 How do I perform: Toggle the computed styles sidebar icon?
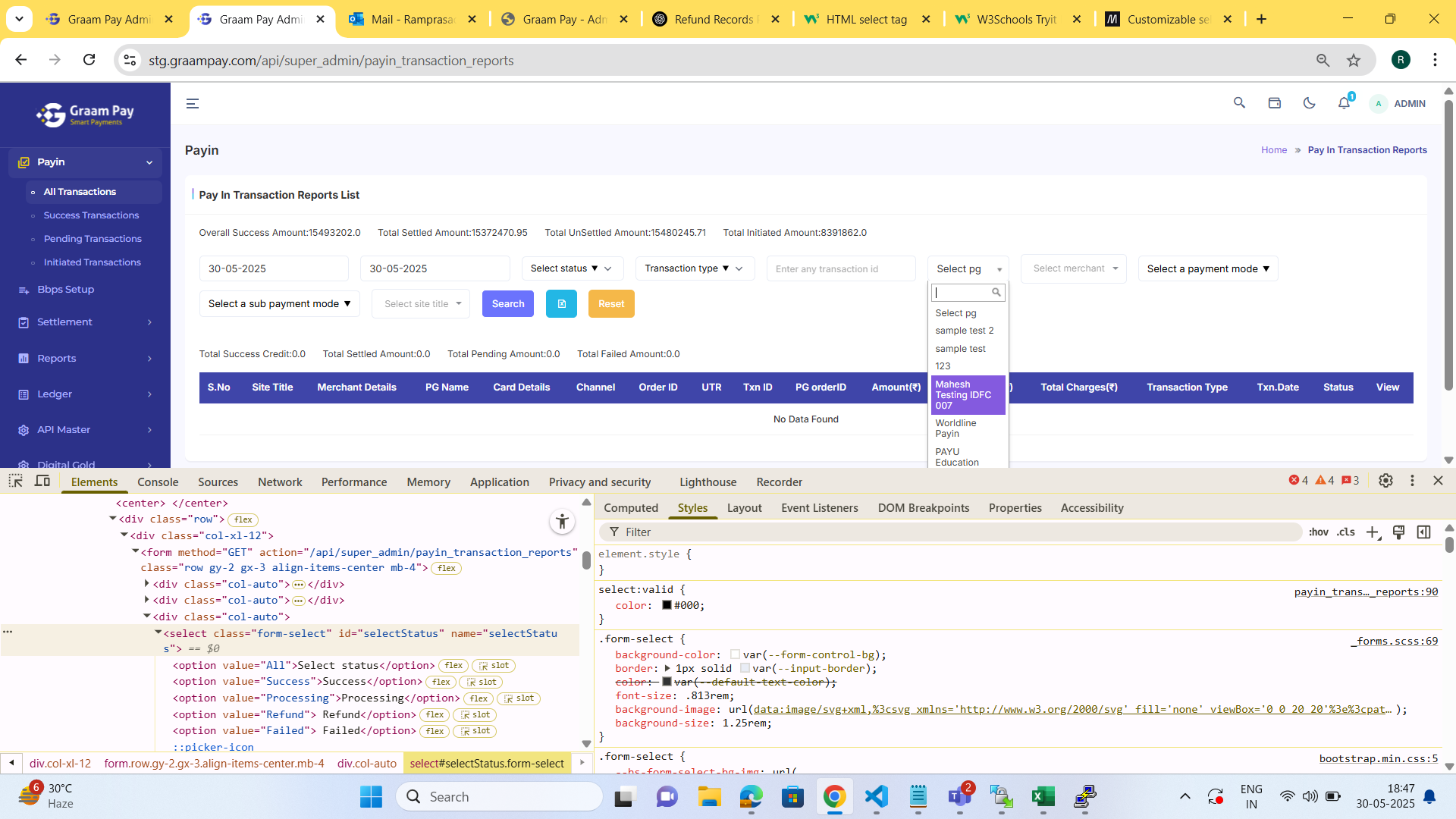pyautogui.click(x=1423, y=532)
